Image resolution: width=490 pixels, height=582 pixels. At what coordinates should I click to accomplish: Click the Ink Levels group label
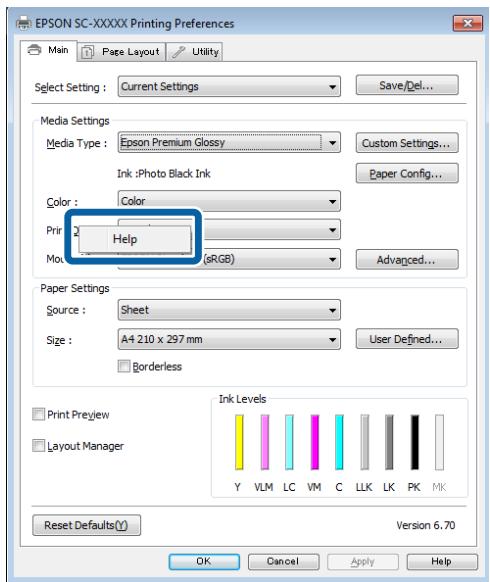[242, 399]
